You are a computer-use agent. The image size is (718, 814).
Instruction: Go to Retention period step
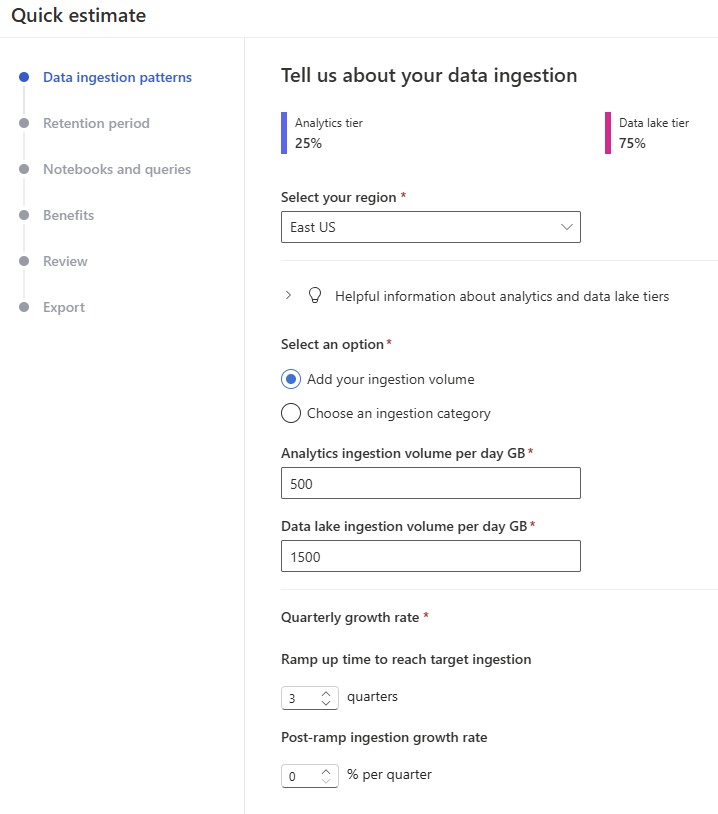click(96, 123)
